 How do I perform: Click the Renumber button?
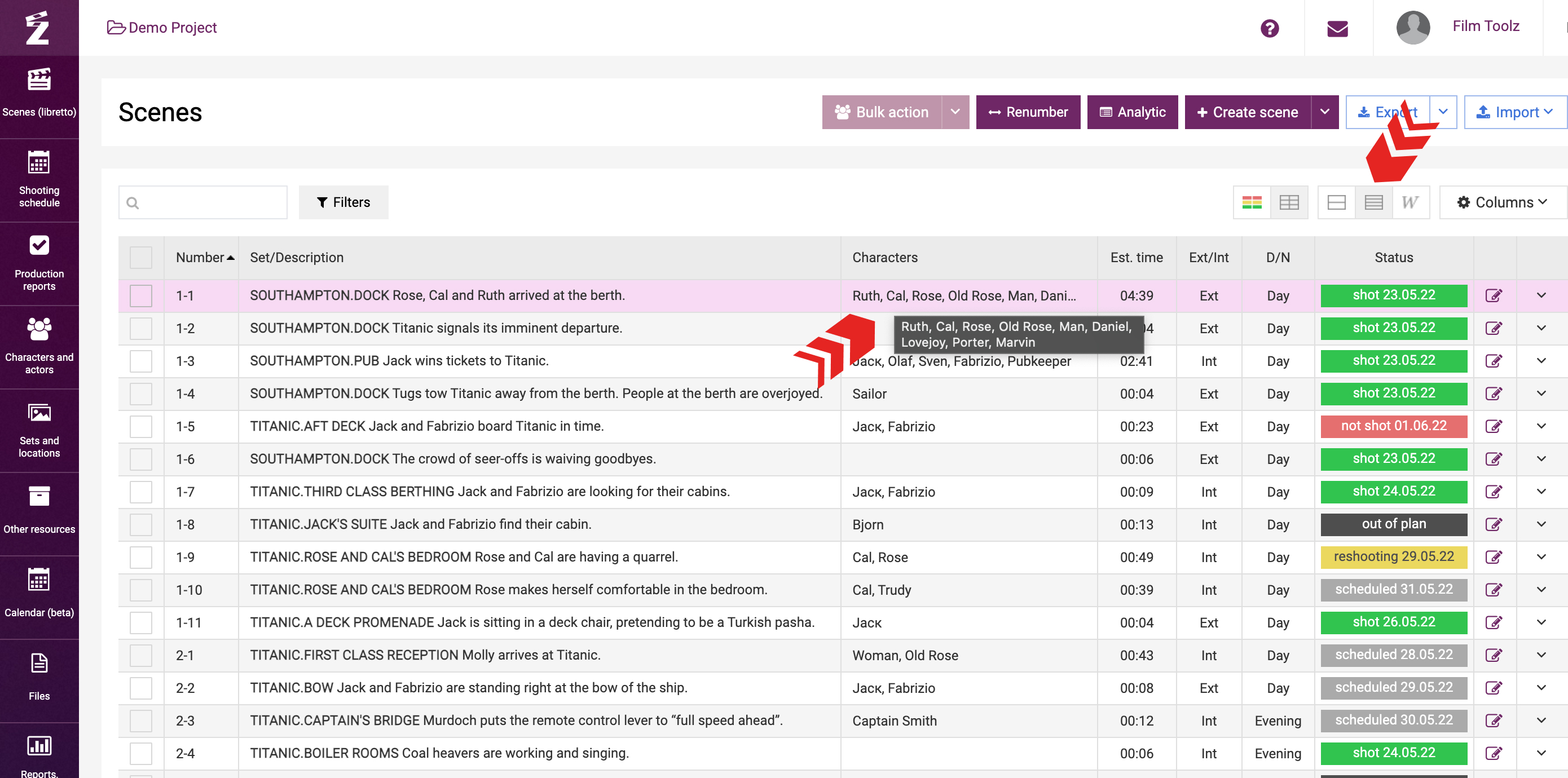pos(1028,112)
